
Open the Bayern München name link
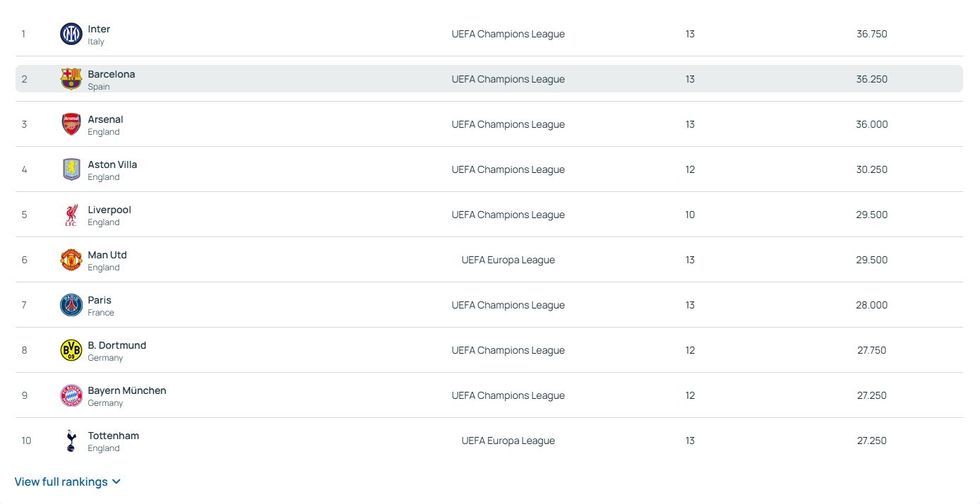coord(127,390)
